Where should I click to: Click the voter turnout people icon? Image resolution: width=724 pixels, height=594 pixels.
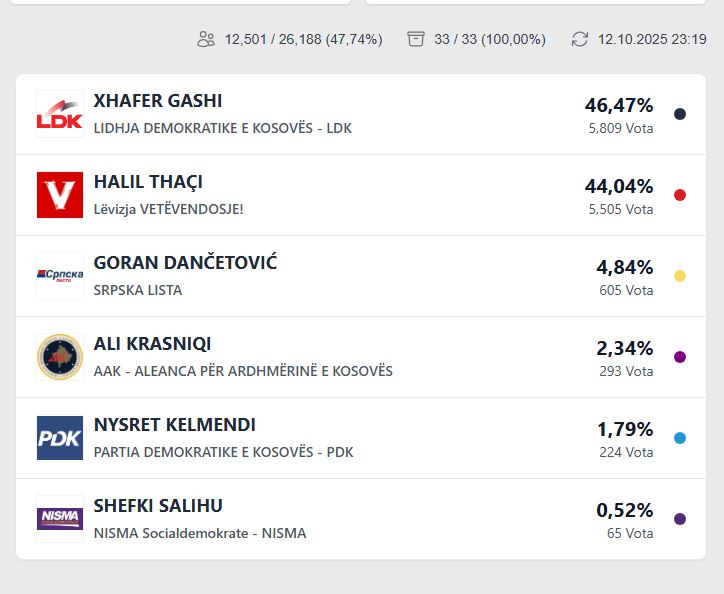coord(206,39)
